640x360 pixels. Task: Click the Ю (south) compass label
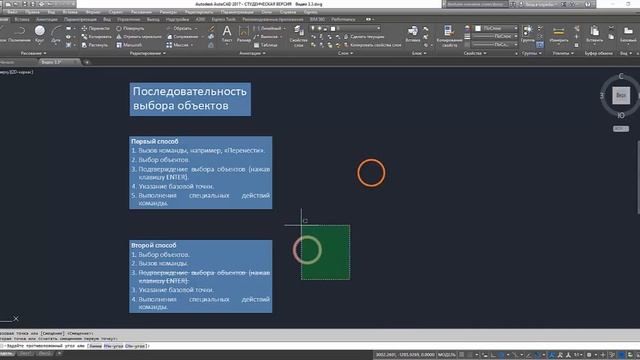pos(621,116)
